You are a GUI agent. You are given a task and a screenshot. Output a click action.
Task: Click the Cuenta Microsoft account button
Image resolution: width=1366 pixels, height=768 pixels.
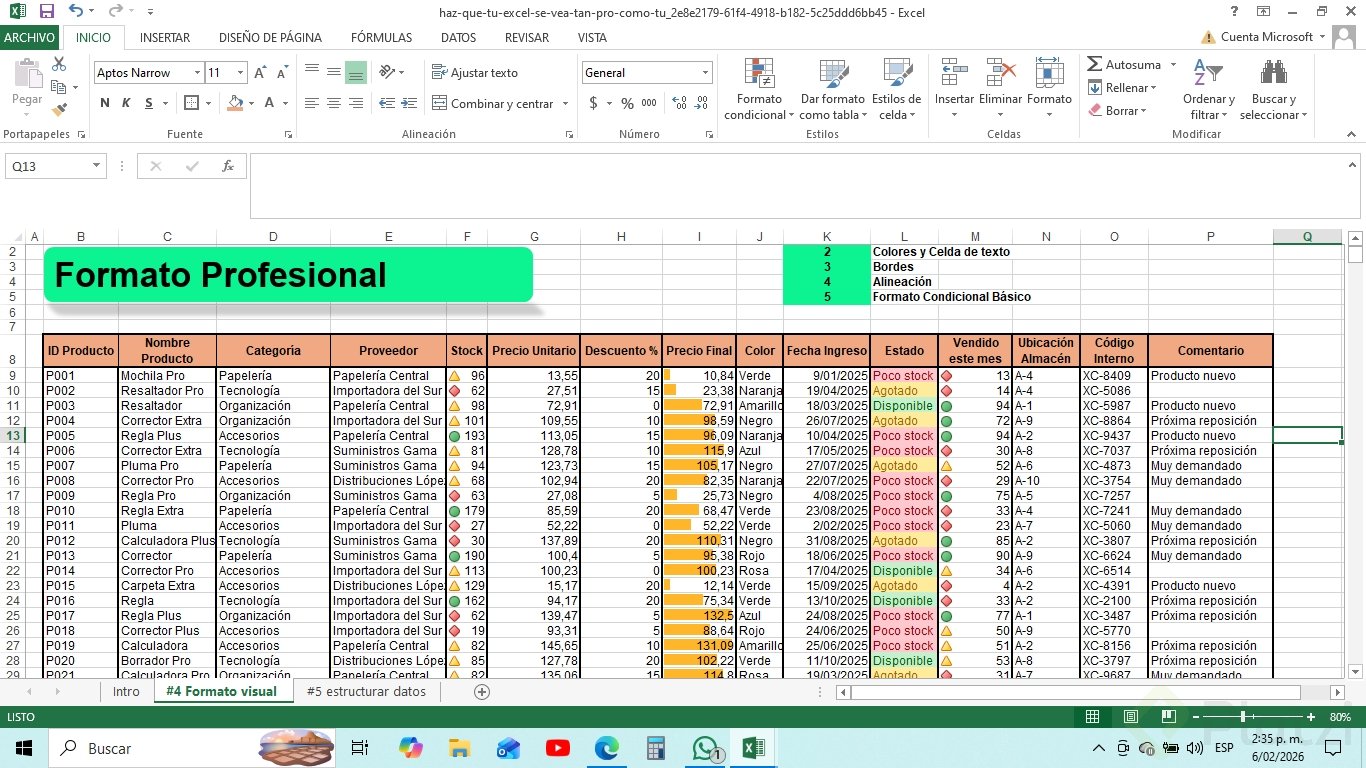pos(1266,37)
